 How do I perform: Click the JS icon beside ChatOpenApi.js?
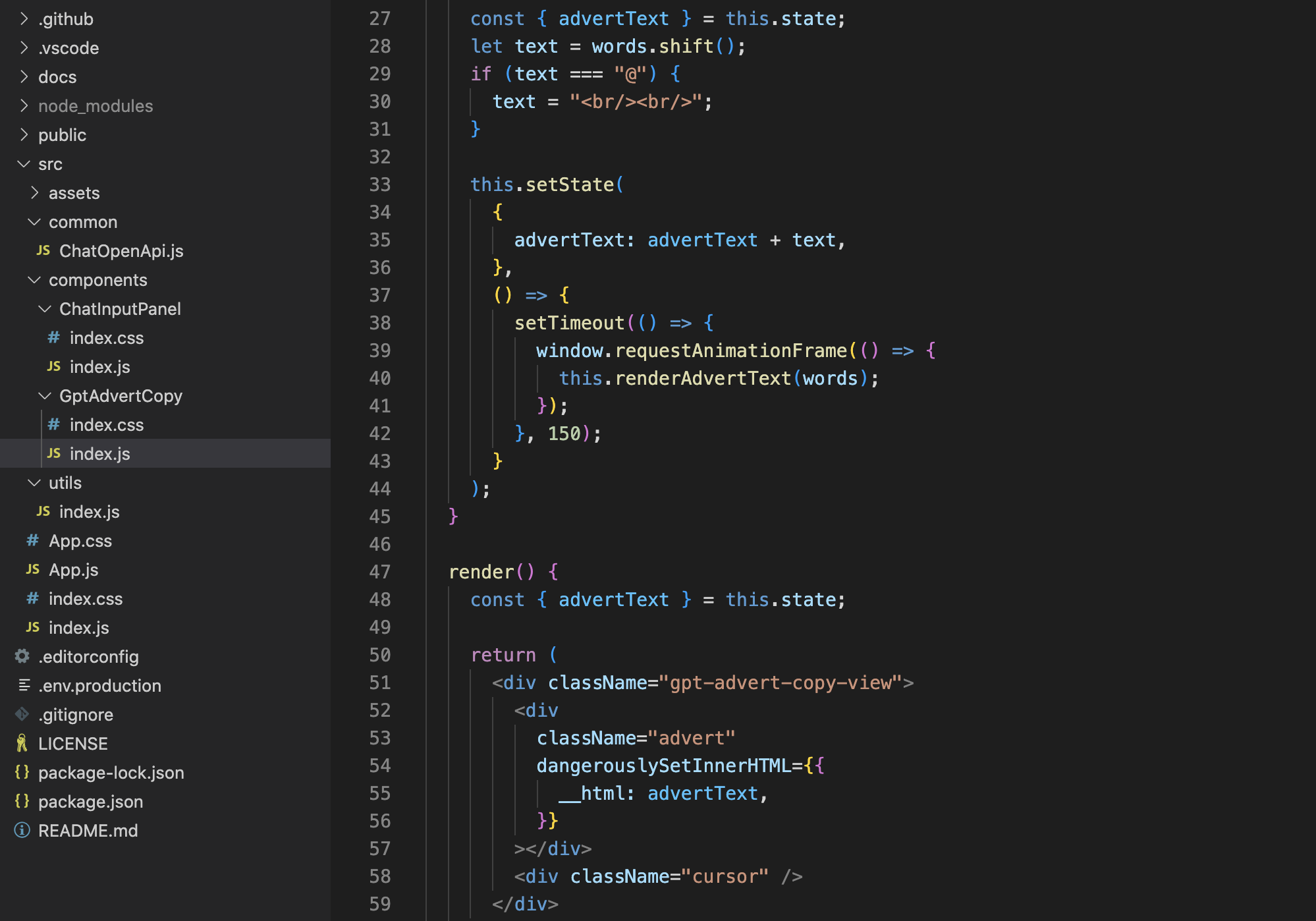tap(43, 250)
